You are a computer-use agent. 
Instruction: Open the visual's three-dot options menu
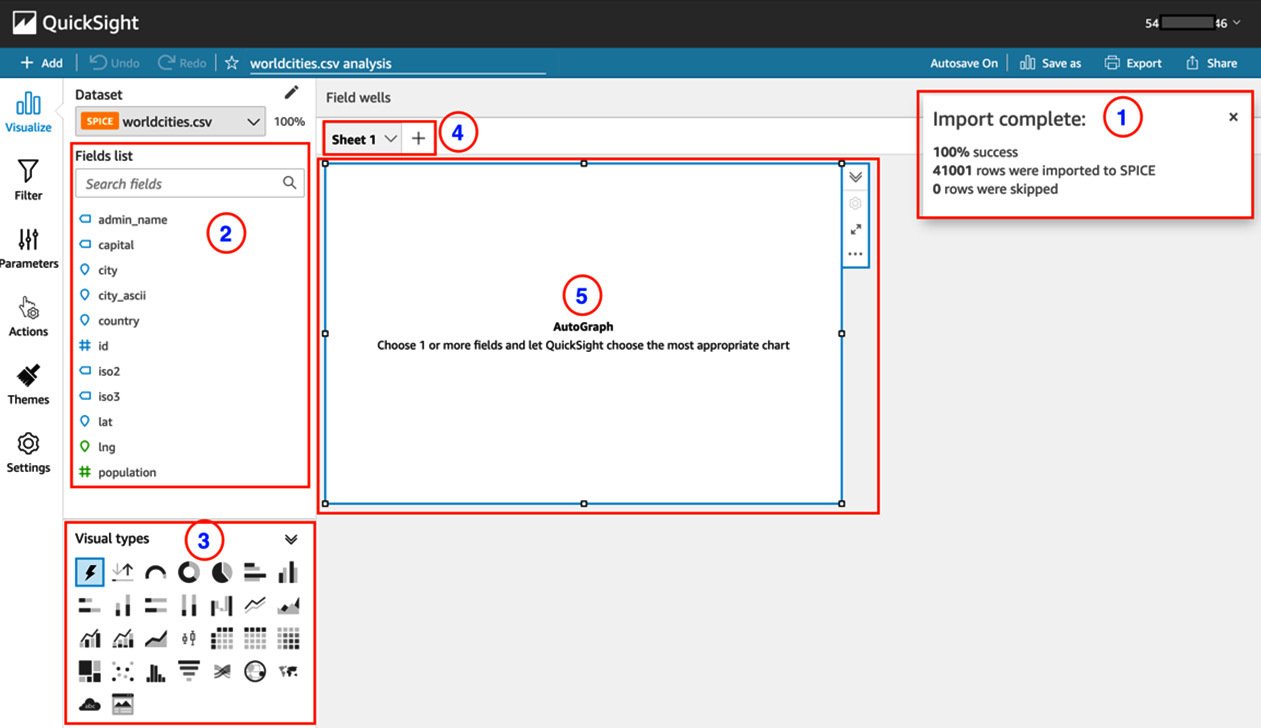tap(856, 254)
